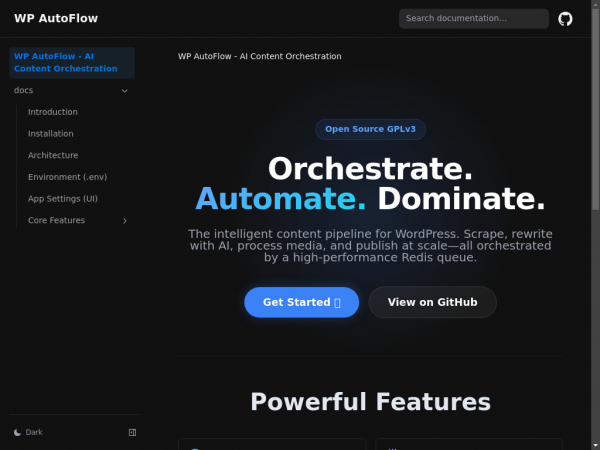The height and width of the screenshot is (450, 600).
Task: Click the sidebar collapse icon
Action: coord(132,432)
